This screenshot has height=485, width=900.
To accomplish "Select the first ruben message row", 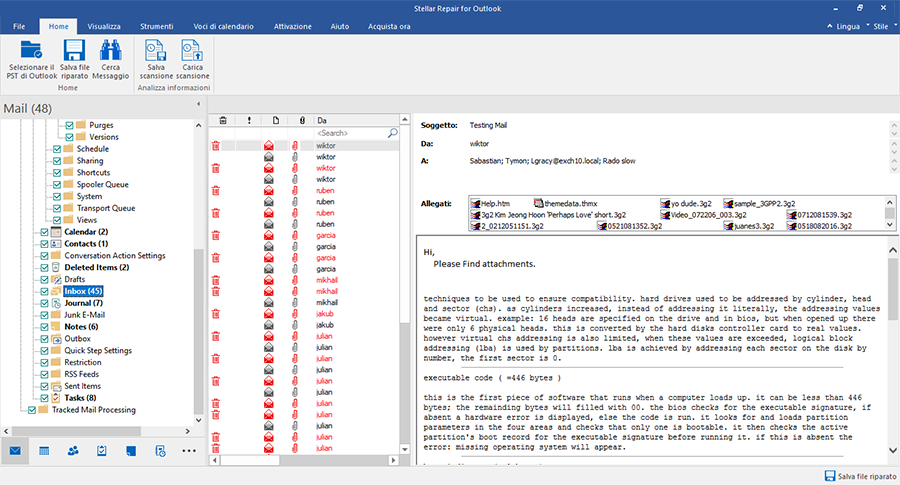I will click(x=304, y=191).
